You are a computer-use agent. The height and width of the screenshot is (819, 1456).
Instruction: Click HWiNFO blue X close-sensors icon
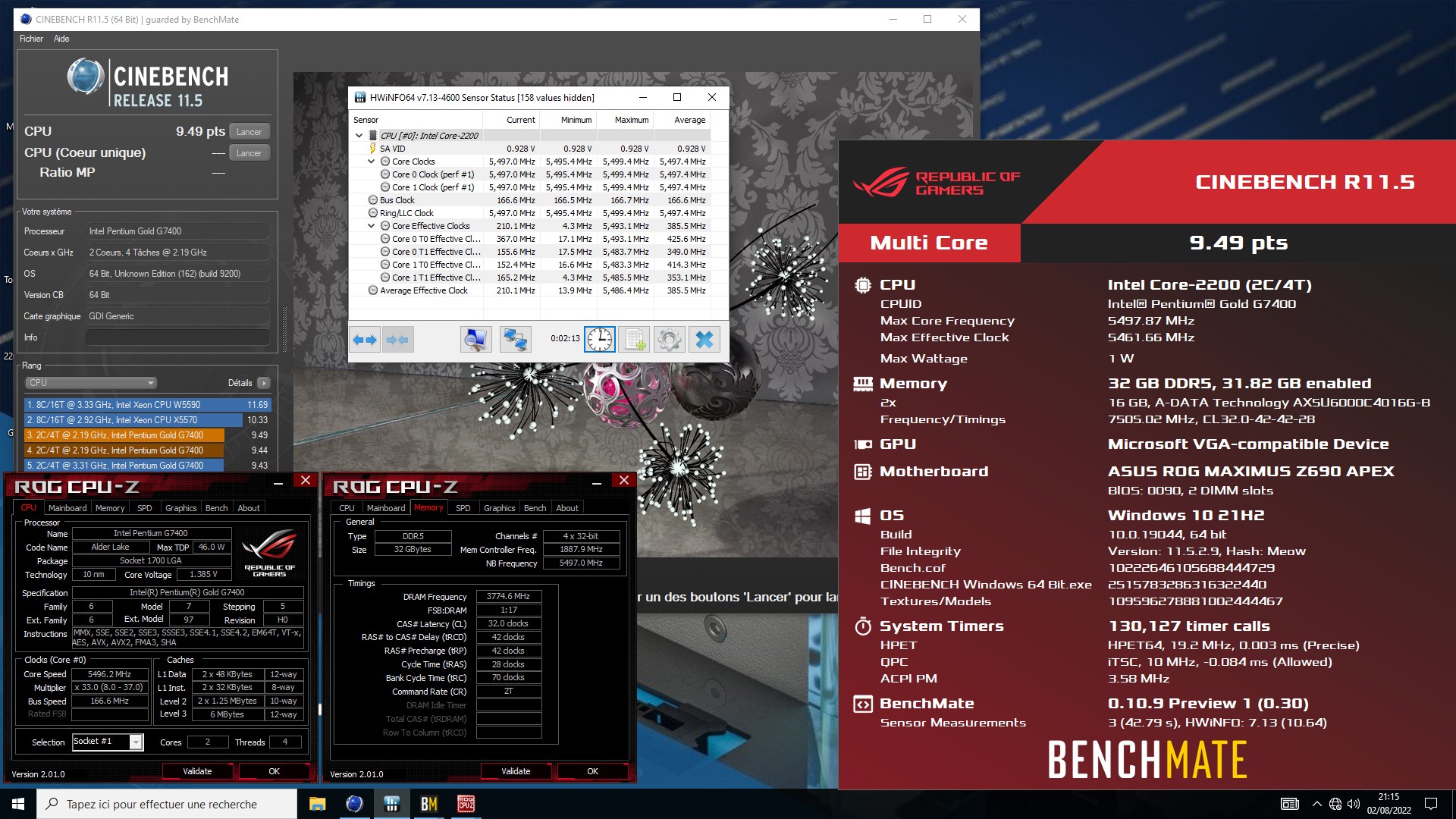coord(704,340)
